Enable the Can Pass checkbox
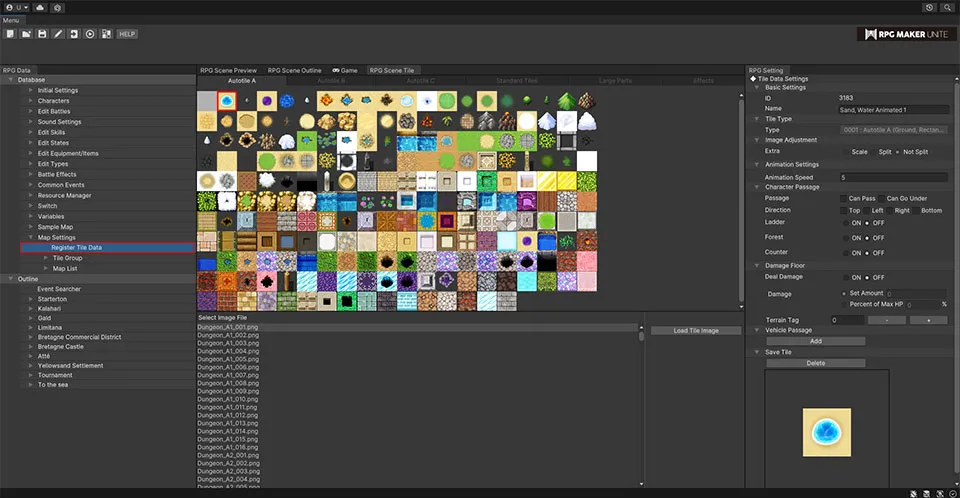This screenshot has width=960, height=498. click(x=844, y=198)
